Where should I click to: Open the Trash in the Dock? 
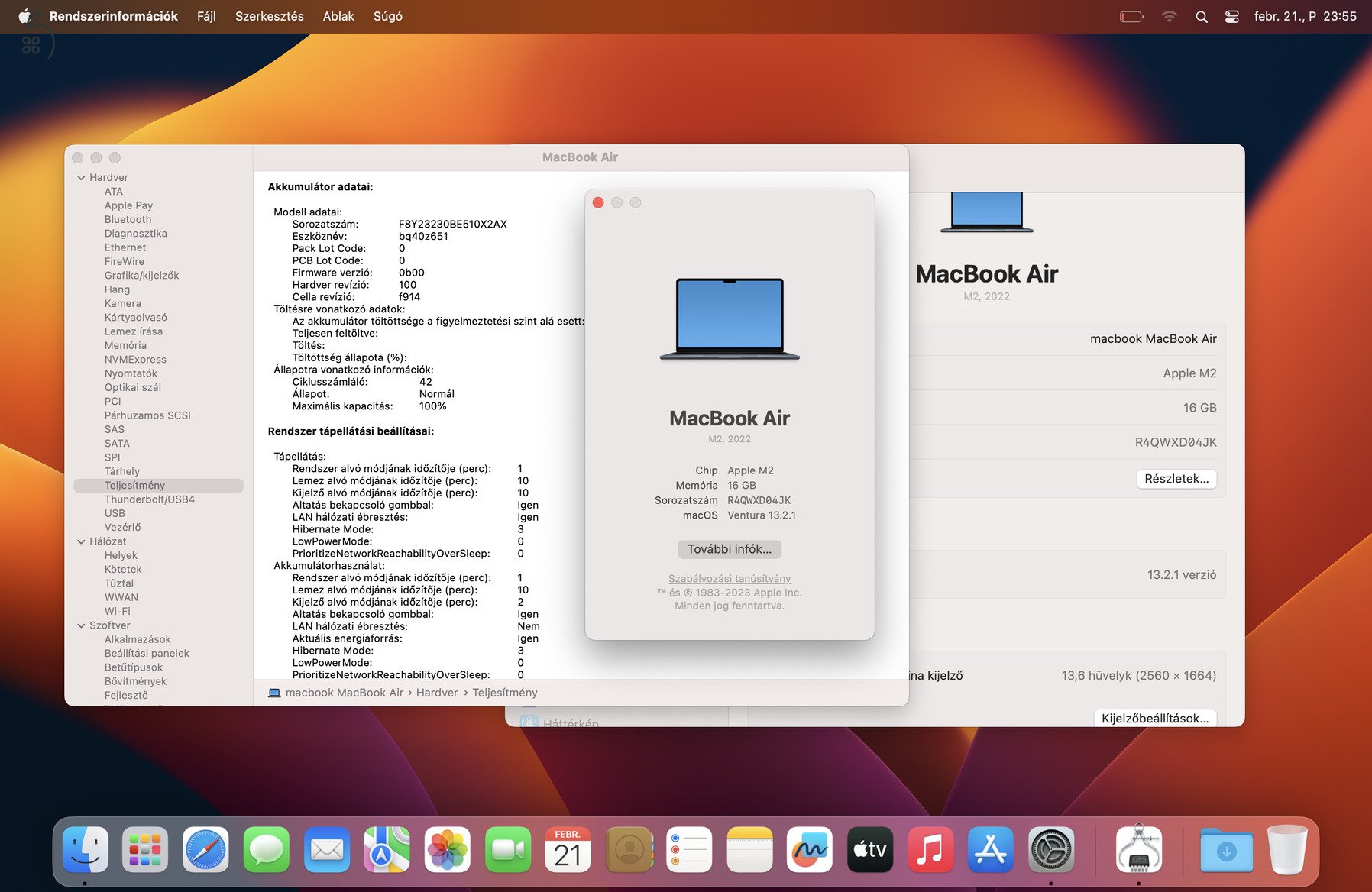[x=1287, y=849]
